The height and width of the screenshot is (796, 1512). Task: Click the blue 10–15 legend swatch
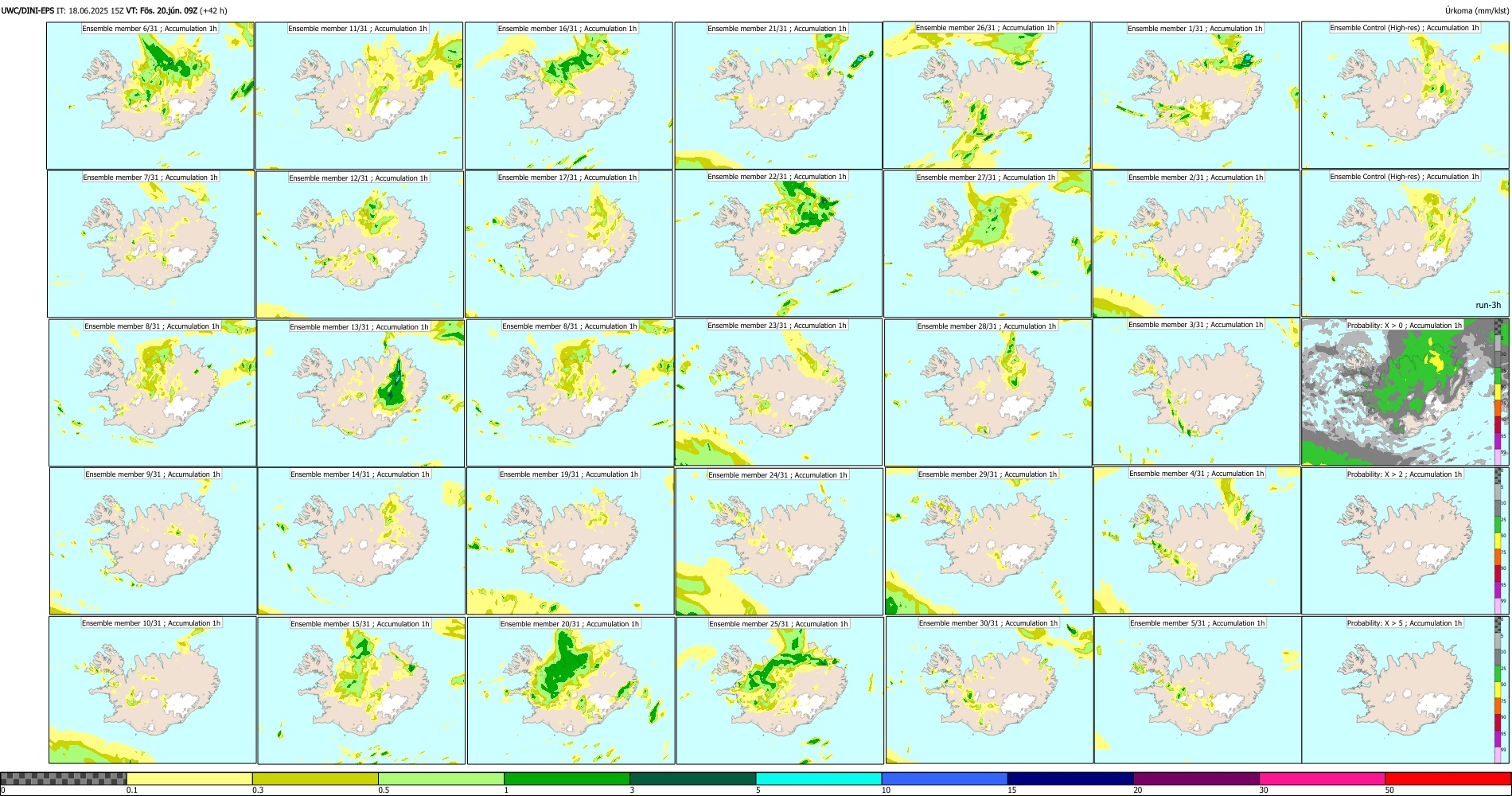pyautogui.click(x=945, y=778)
